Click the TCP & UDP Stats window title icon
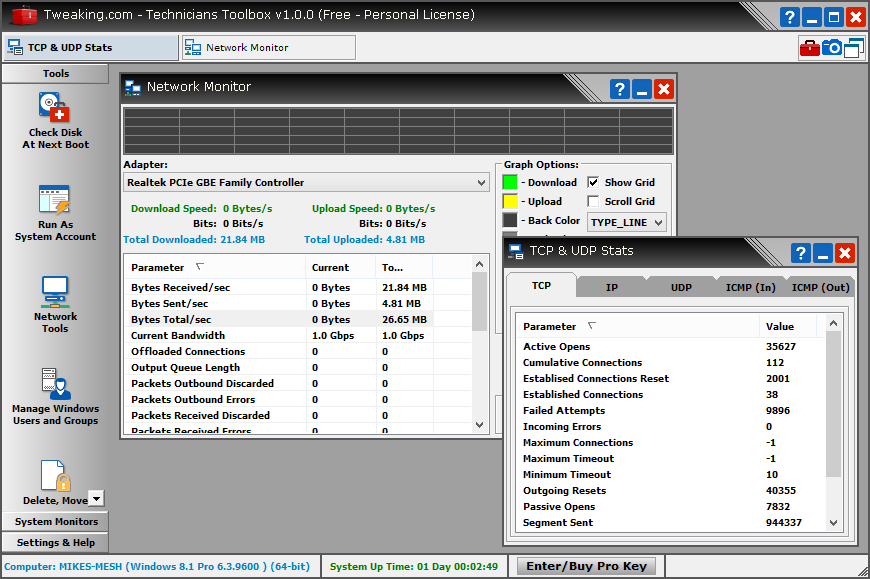 pos(516,252)
